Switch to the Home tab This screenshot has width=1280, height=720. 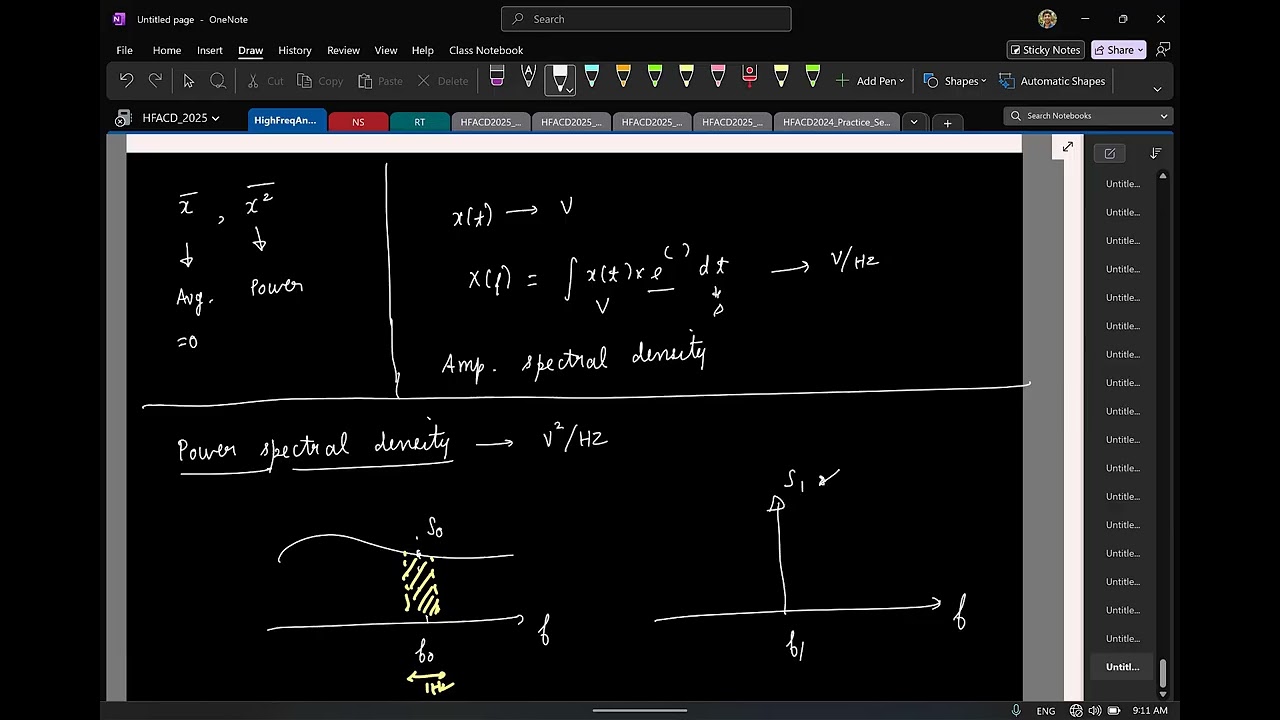coord(167,50)
